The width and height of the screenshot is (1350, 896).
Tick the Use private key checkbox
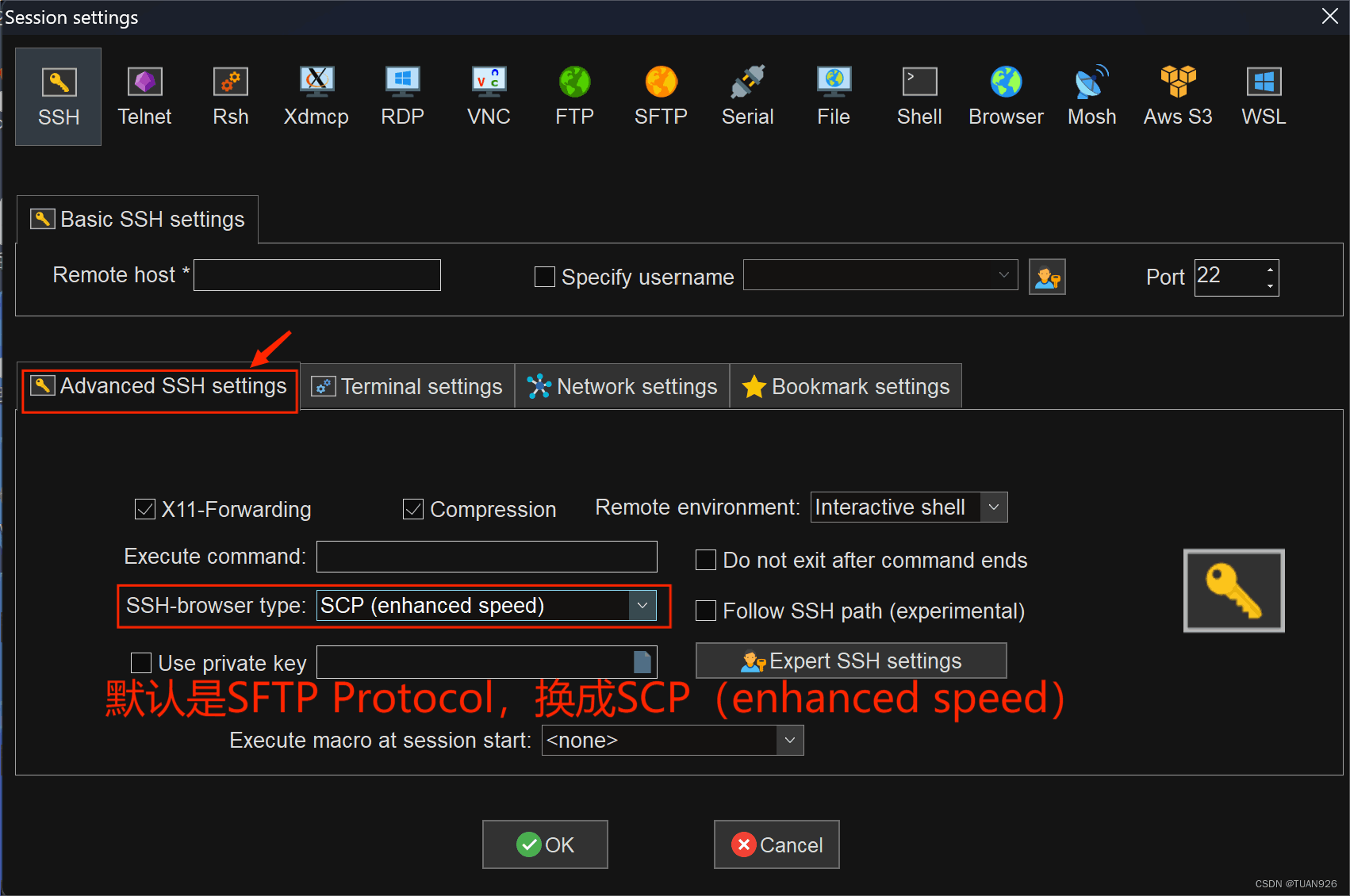pyautogui.click(x=141, y=662)
